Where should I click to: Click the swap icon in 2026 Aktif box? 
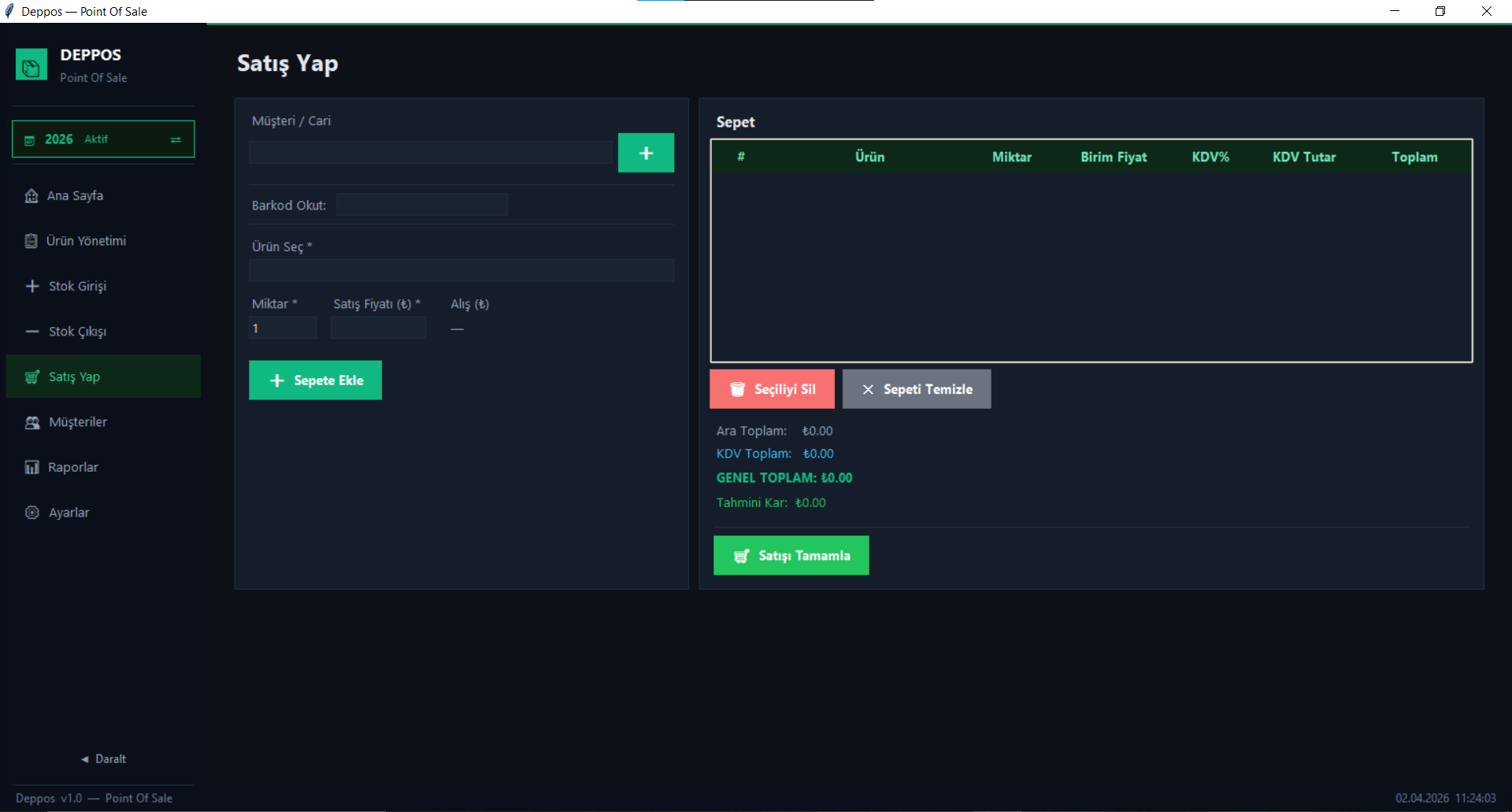176,139
